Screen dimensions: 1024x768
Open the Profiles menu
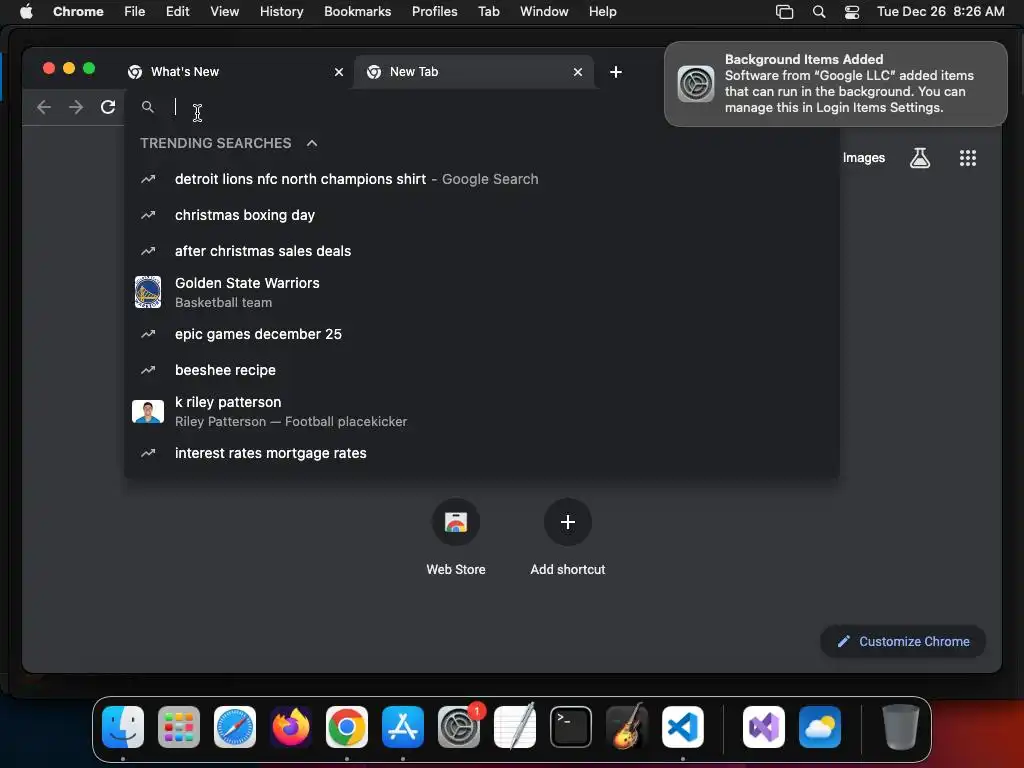(434, 12)
